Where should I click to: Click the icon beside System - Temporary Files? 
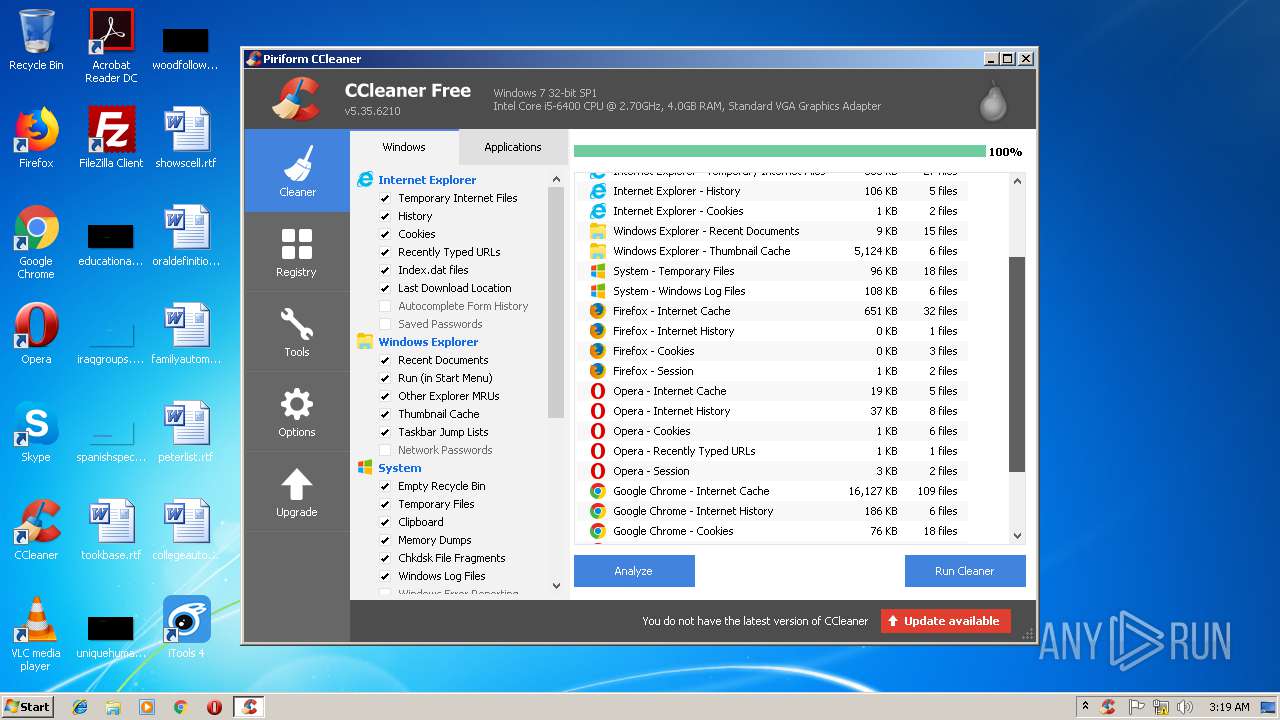598,271
